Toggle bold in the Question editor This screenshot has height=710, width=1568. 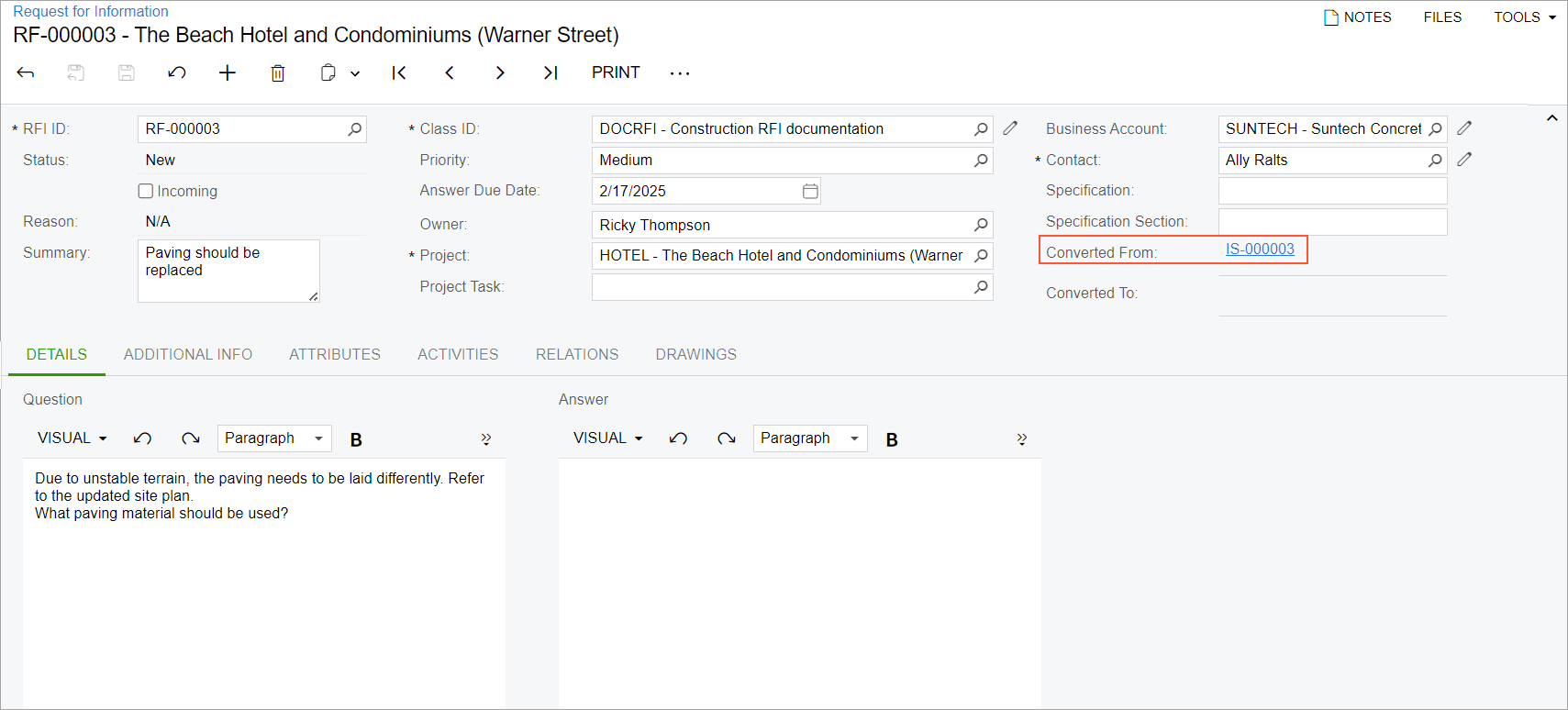(356, 439)
